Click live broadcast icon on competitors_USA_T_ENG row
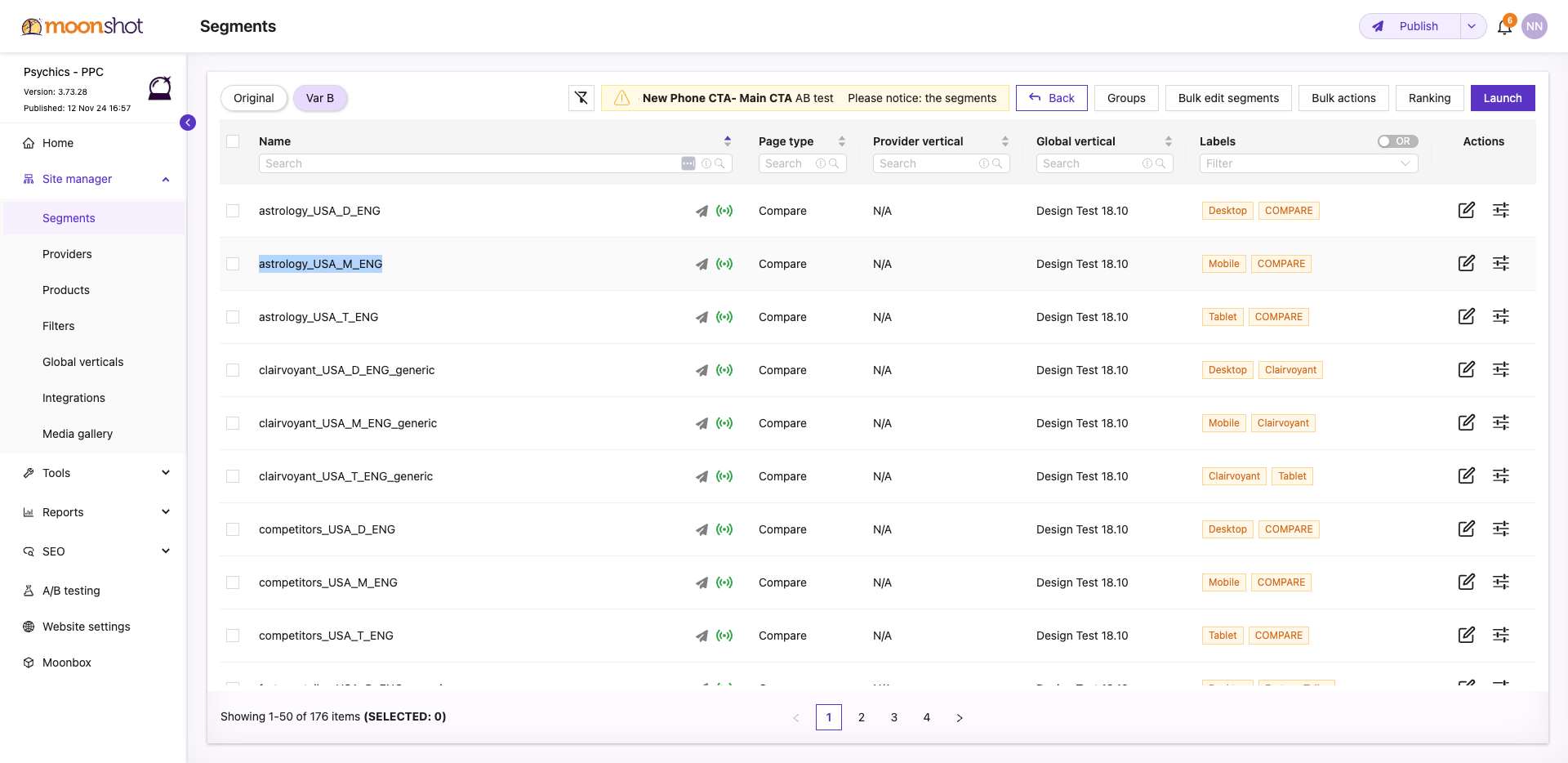 pyautogui.click(x=724, y=636)
